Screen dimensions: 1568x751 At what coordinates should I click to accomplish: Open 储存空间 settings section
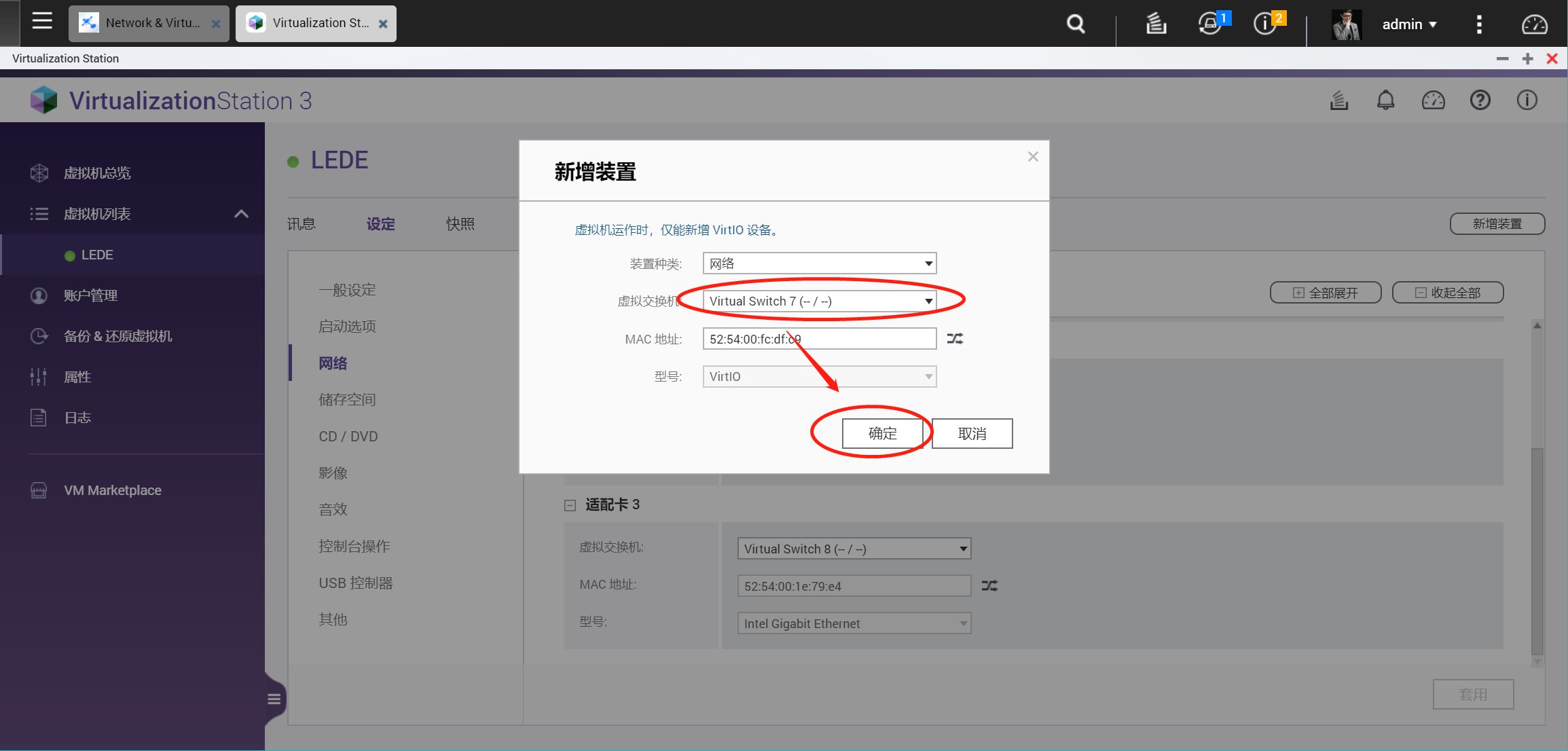[x=347, y=400]
